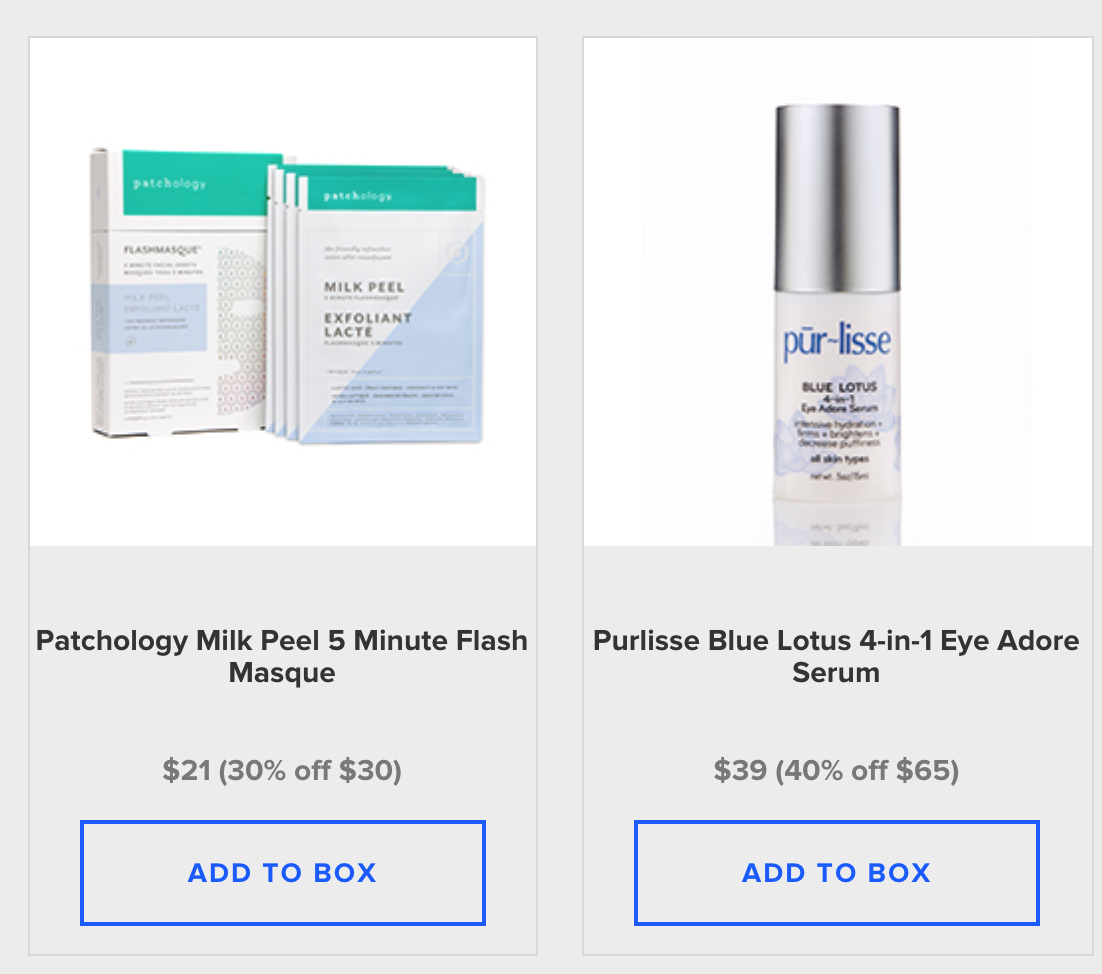Open the Purlisse Blue Lotus serum image
The height and width of the screenshot is (974, 1102).
(x=837, y=292)
